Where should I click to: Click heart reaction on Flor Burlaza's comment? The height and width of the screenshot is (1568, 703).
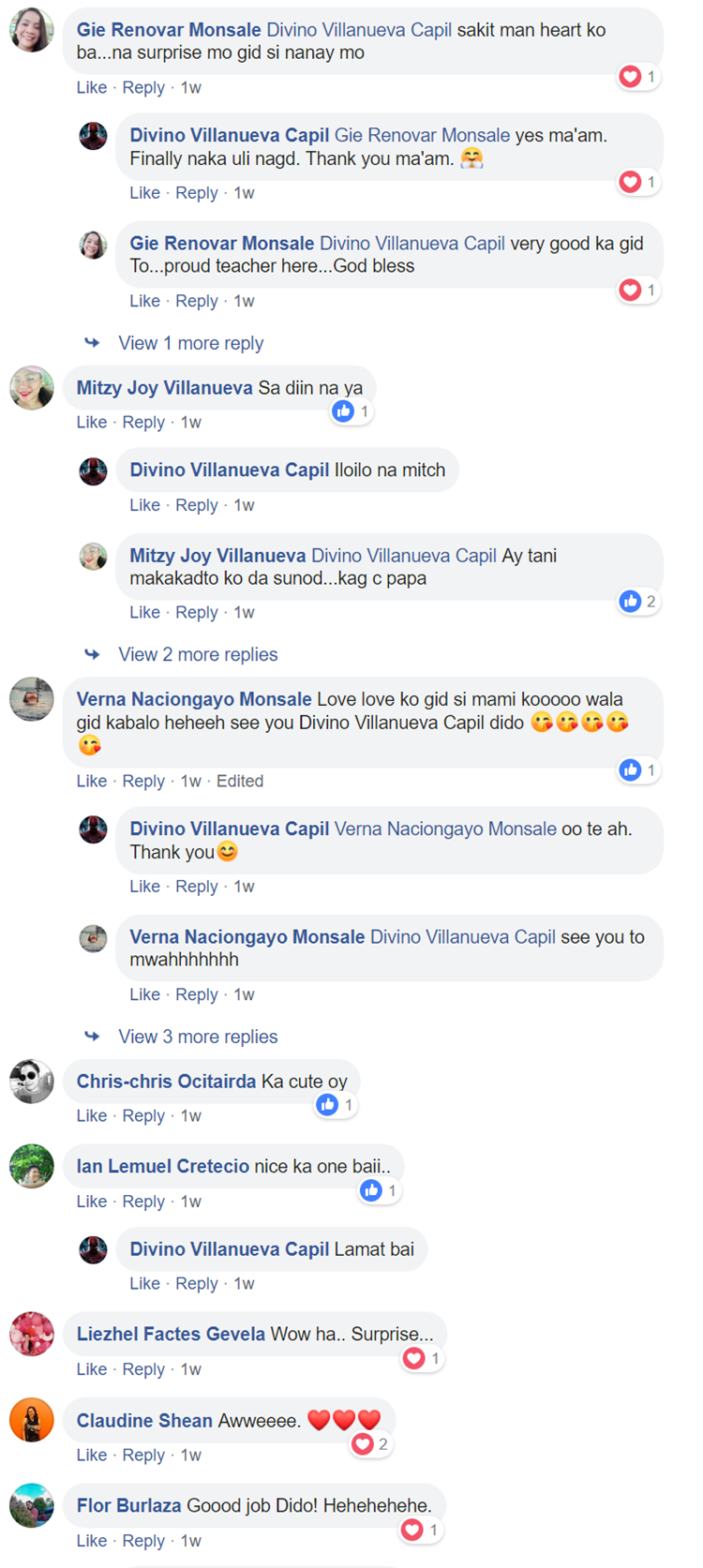tap(421, 1531)
